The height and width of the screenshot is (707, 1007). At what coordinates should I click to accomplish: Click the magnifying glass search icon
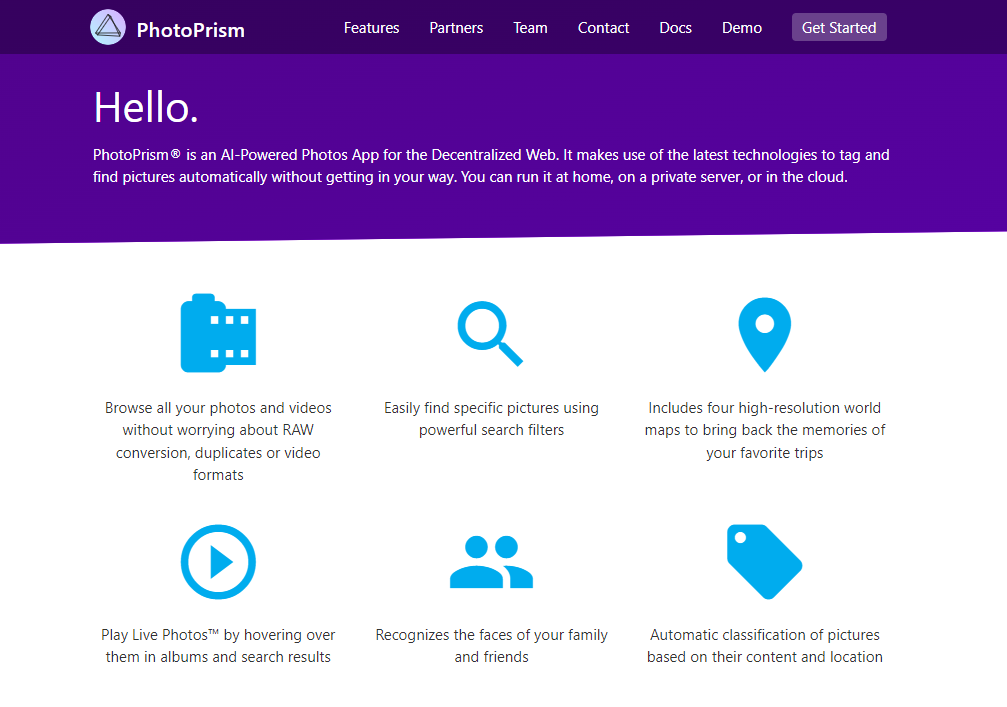click(x=491, y=334)
